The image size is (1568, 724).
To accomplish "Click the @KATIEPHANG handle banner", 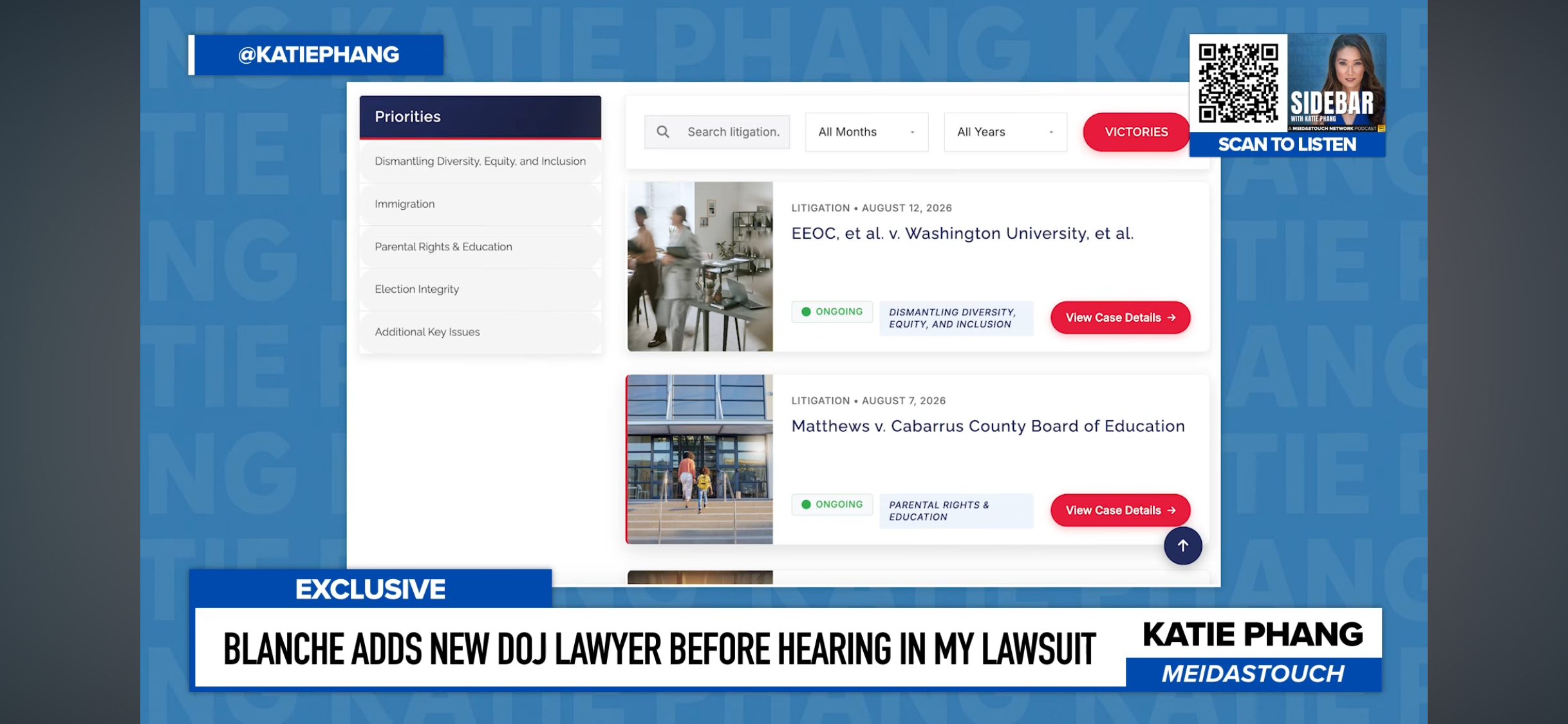I will click(316, 55).
